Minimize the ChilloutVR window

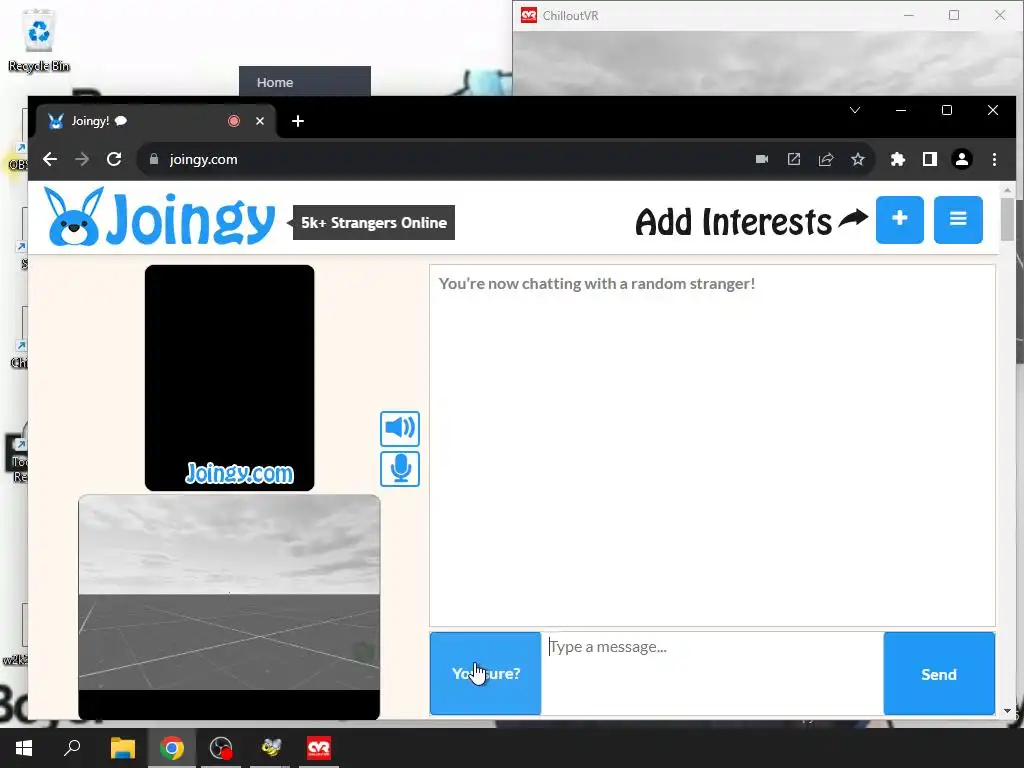click(x=908, y=15)
